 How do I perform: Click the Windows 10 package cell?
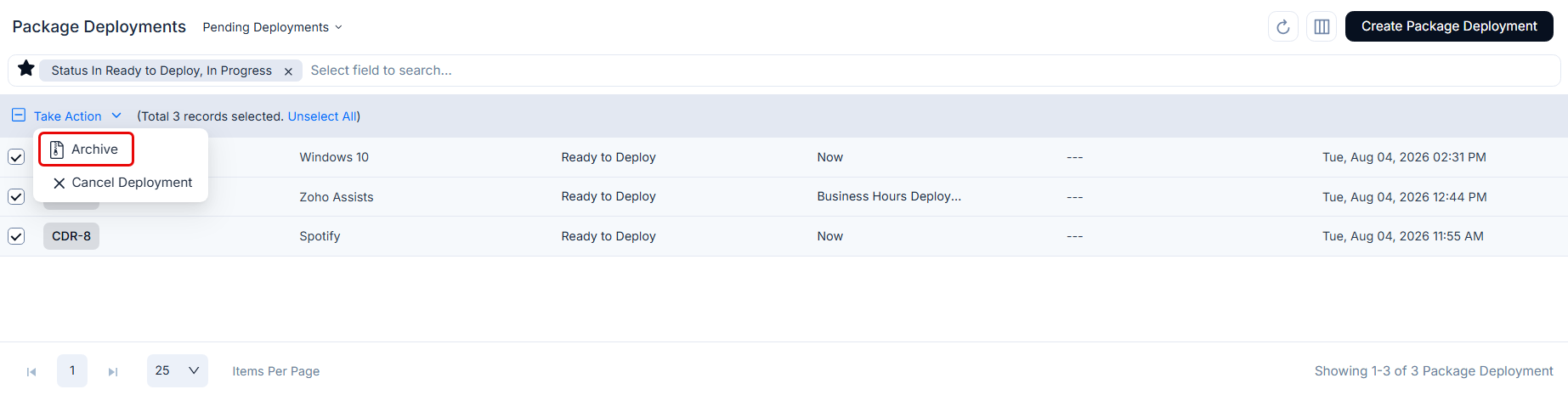(x=334, y=157)
